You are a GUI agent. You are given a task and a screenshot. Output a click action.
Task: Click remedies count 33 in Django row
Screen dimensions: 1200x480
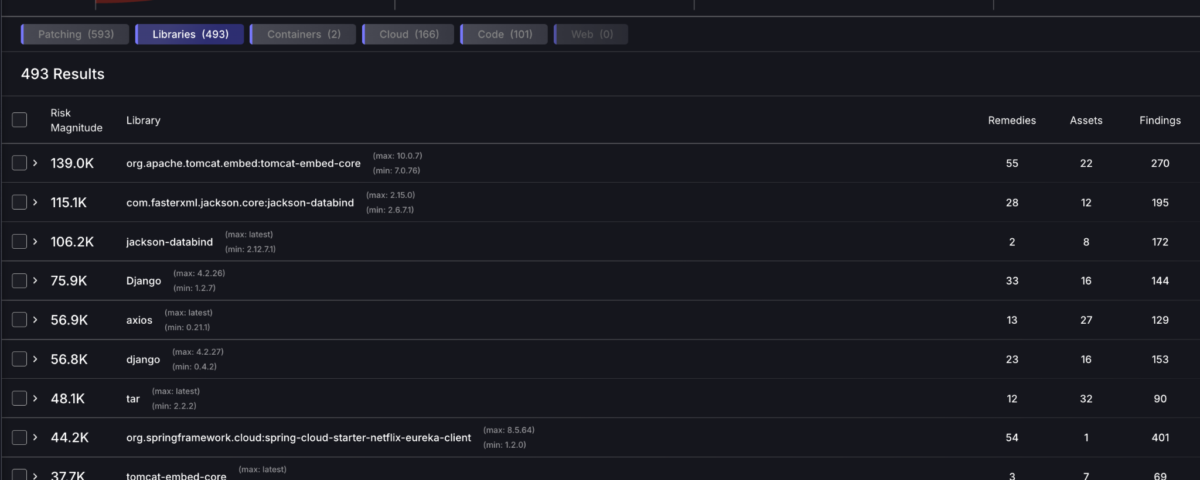pyautogui.click(x=1012, y=280)
